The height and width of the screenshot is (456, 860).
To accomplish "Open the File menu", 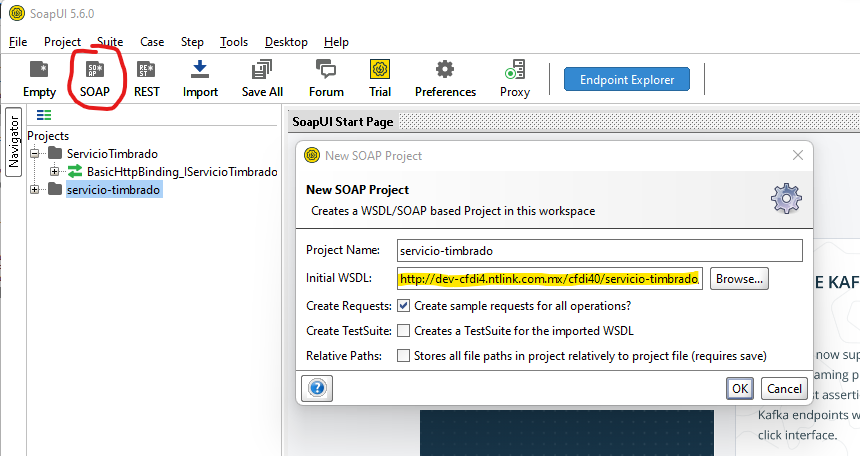I will (x=18, y=42).
